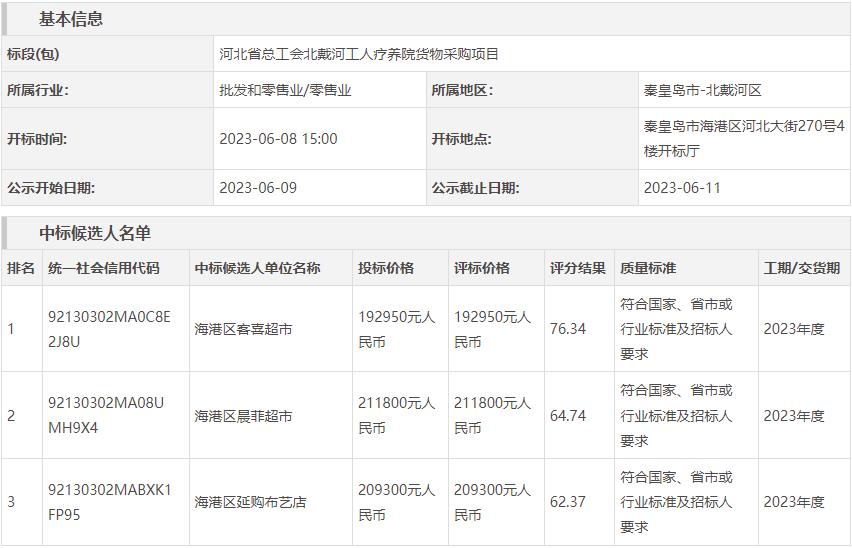Select the publicity start date 2023-06-09
Screen dimensions: 852x548
pyautogui.click(x=258, y=188)
